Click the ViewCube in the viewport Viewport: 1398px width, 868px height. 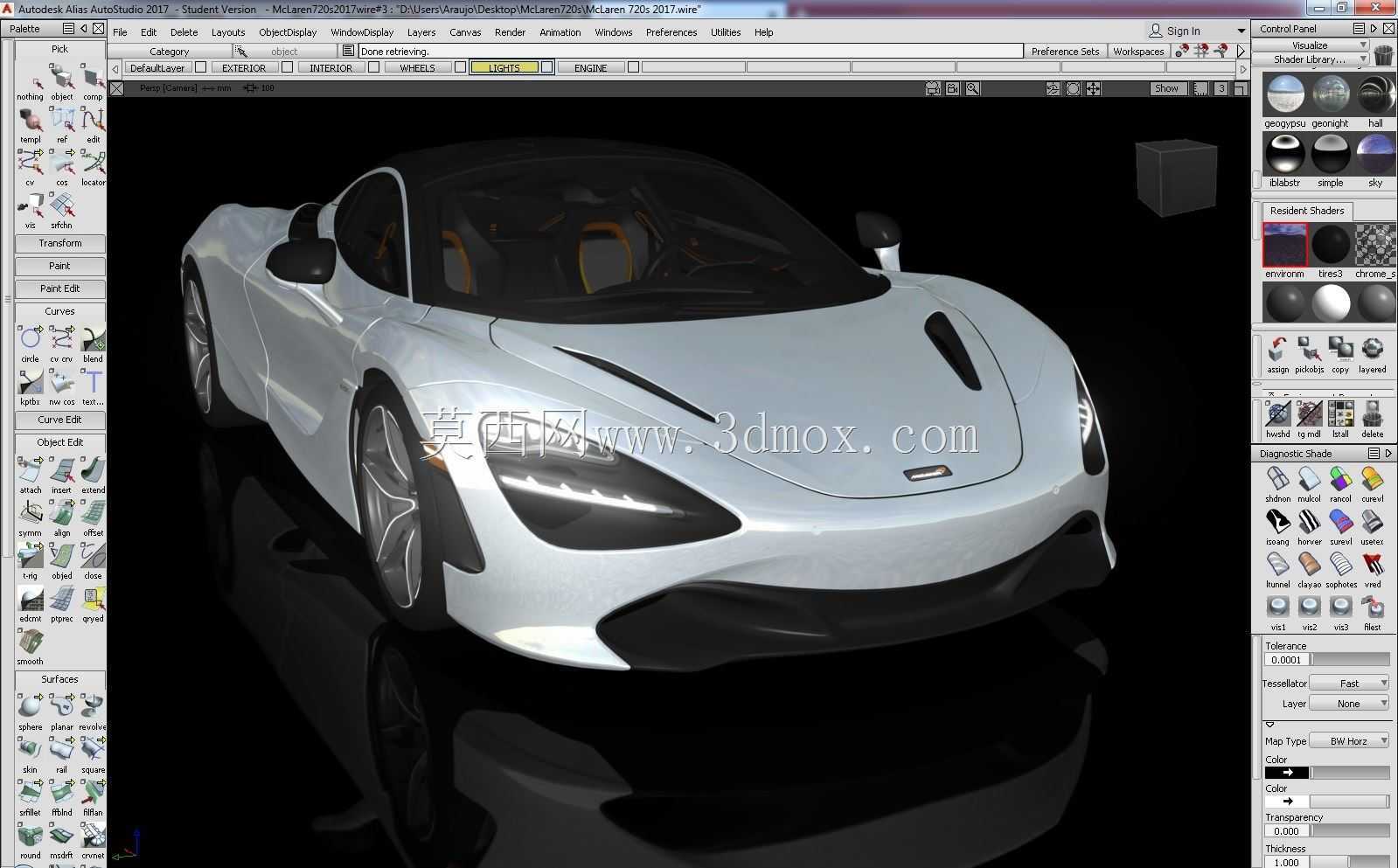(x=1176, y=178)
